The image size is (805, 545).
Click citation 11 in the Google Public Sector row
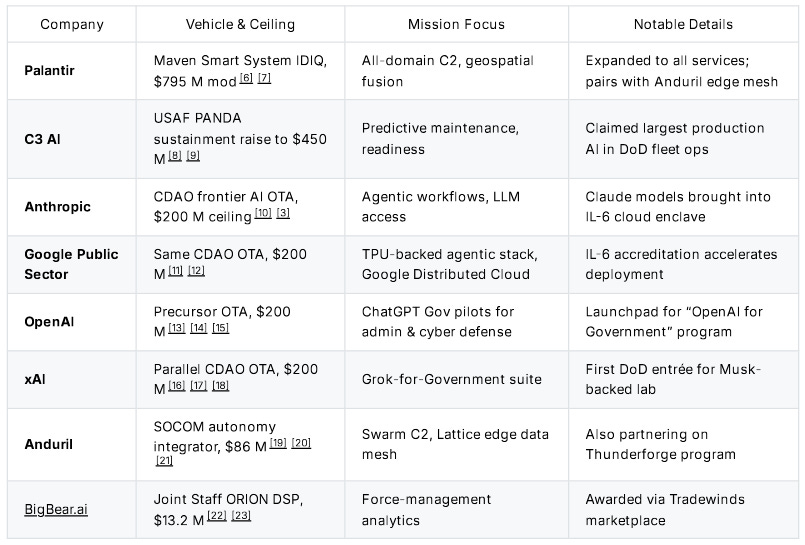click(176, 271)
